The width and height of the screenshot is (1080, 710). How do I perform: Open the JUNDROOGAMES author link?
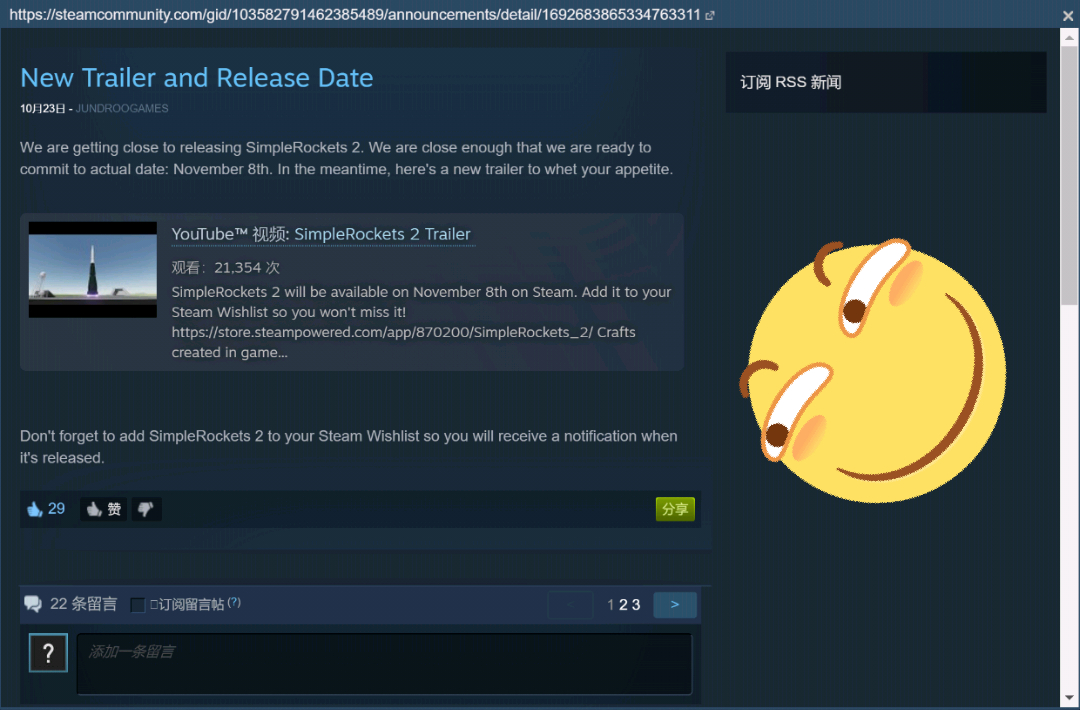pos(122,108)
